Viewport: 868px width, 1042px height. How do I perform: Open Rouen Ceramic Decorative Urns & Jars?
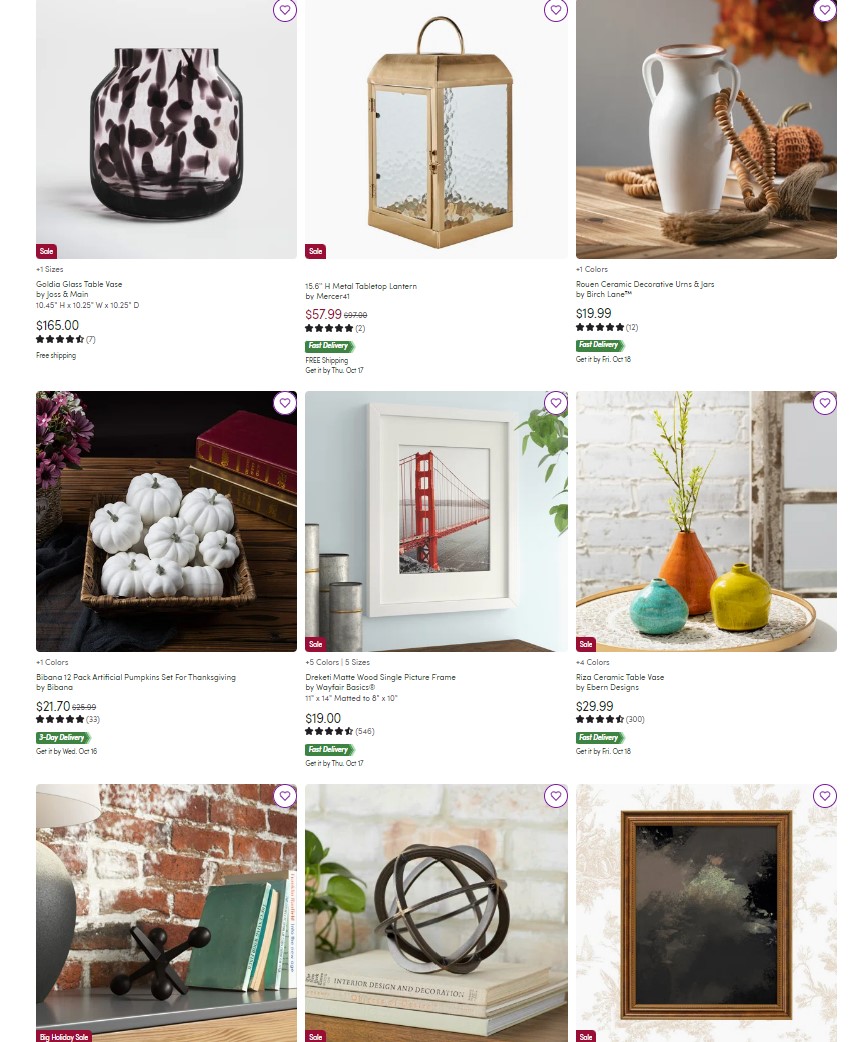(x=645, y=284)
